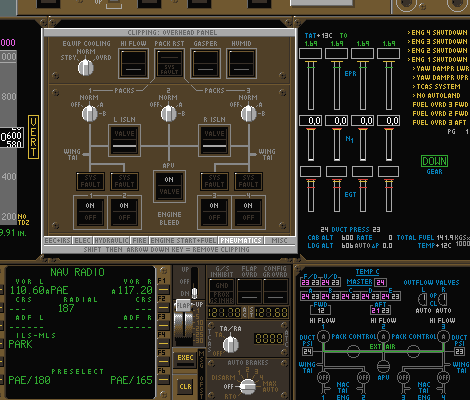Switch engine 3 bleed ON/OFF

tap(214, 212)
